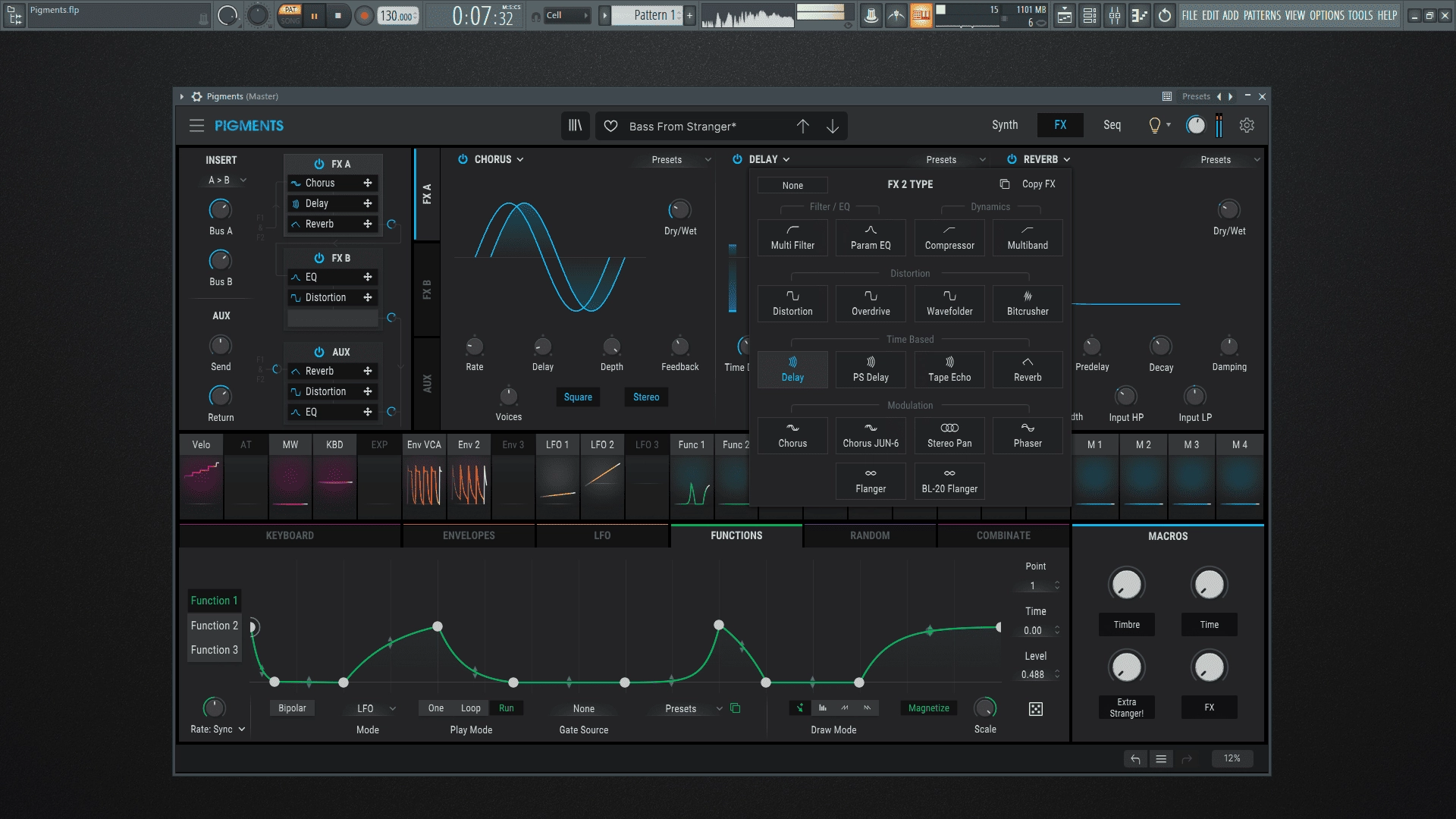Toggle AUX bus power

pyautogui.click(x=319, y=352)
